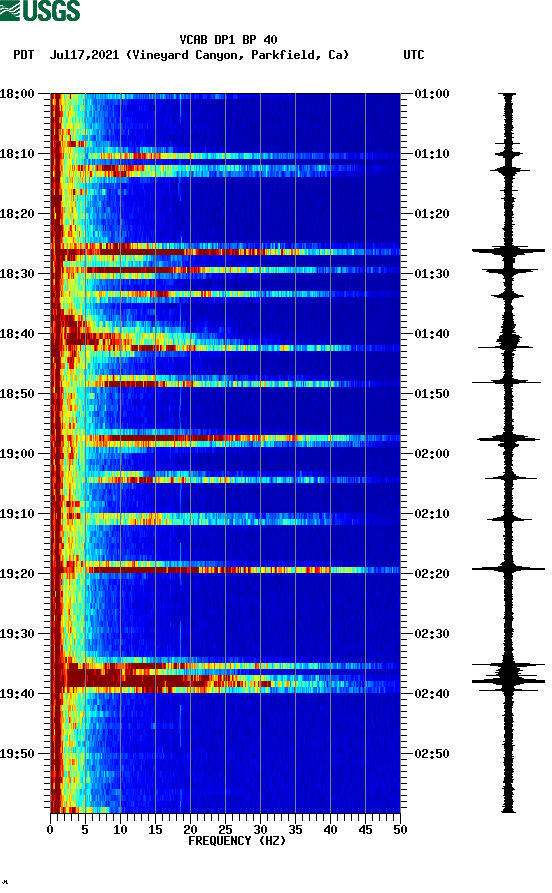Click the 18:20 PDT time label

[17, 214]
